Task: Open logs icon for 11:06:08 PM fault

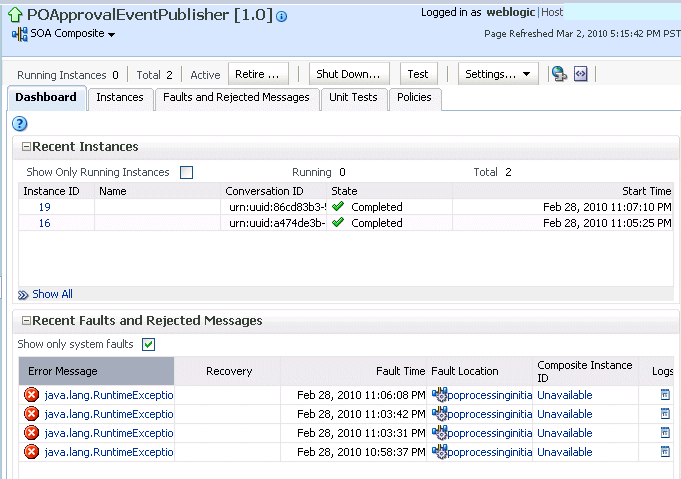Action: 665,395
